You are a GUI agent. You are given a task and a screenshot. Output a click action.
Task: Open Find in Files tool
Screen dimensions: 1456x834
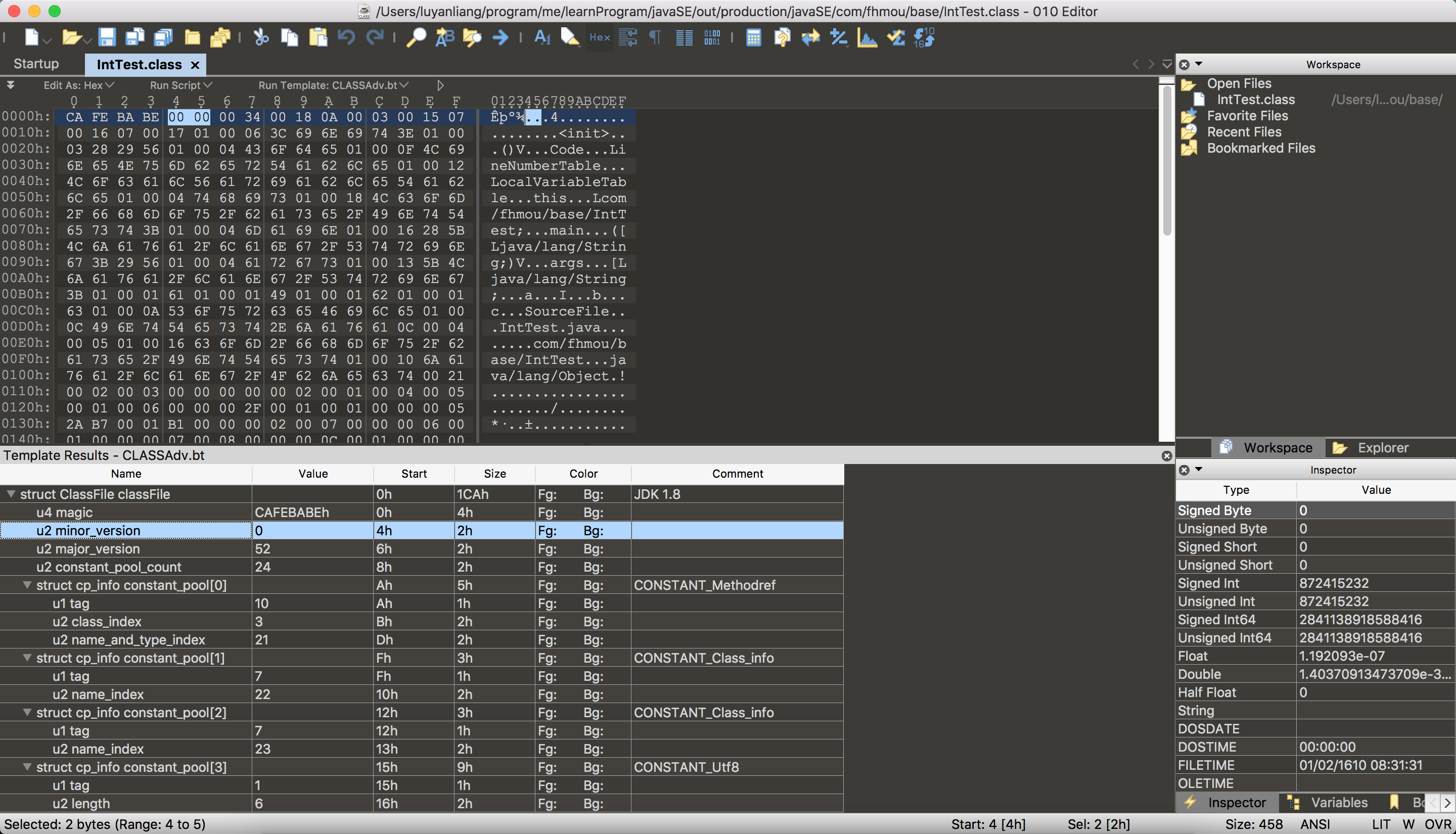tap(473, 38)
